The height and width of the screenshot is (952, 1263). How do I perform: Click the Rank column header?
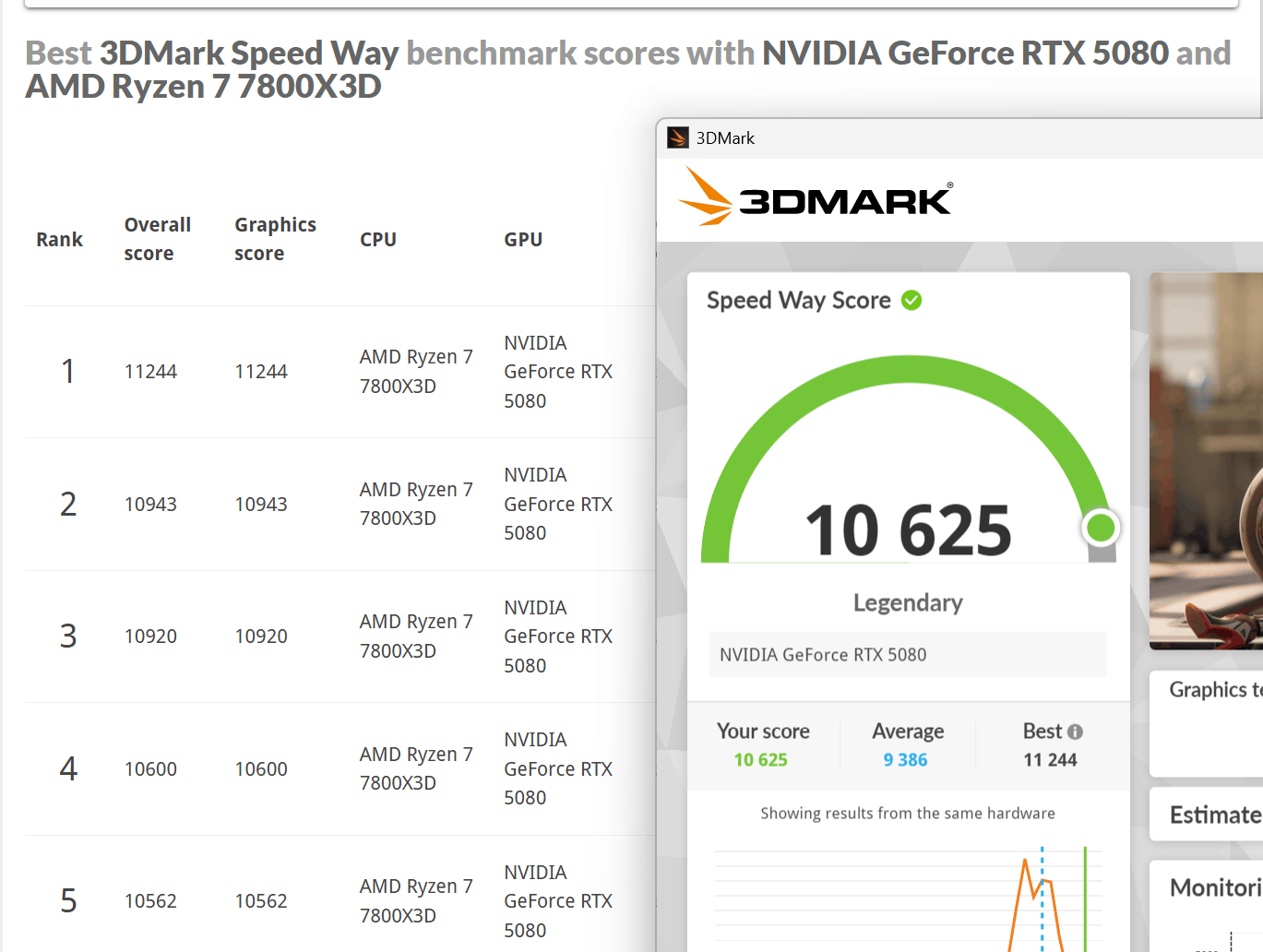[60, 240]
